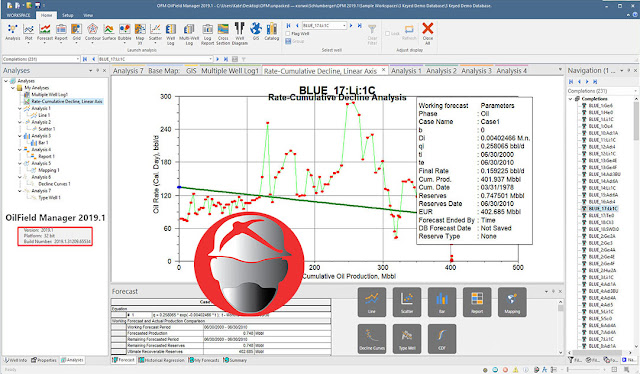Image resolution: width=640 pixels, height=374 pixels.
Task: Open the Scatter plot tool in ribbon
Action: (x=155, y=32)
